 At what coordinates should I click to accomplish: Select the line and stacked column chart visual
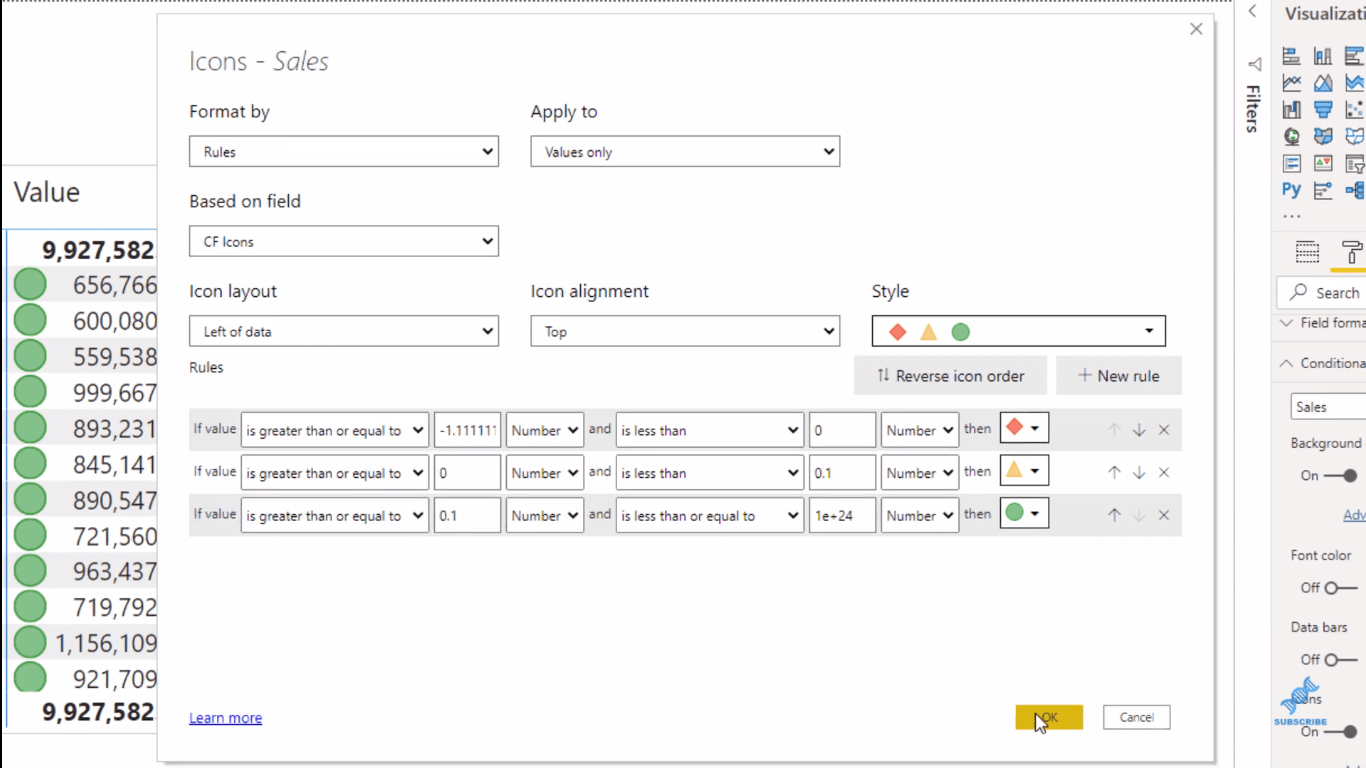(1292, 110)
